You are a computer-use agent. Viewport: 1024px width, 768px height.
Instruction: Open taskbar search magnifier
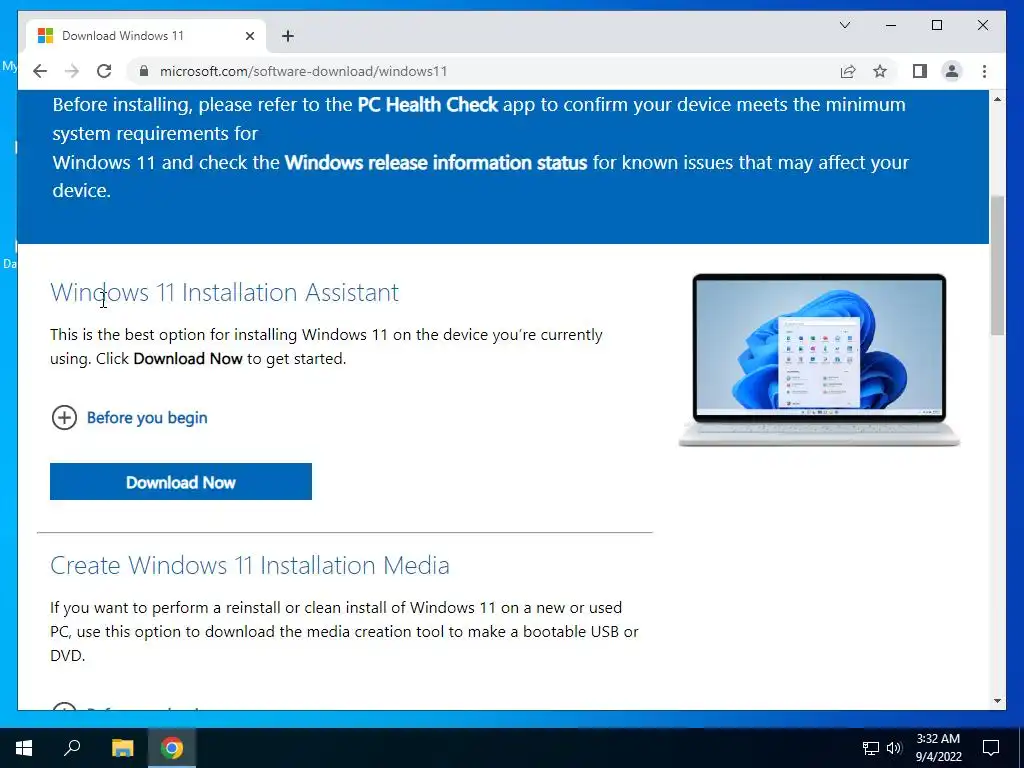pyautogui.click(x=72, y=748)
